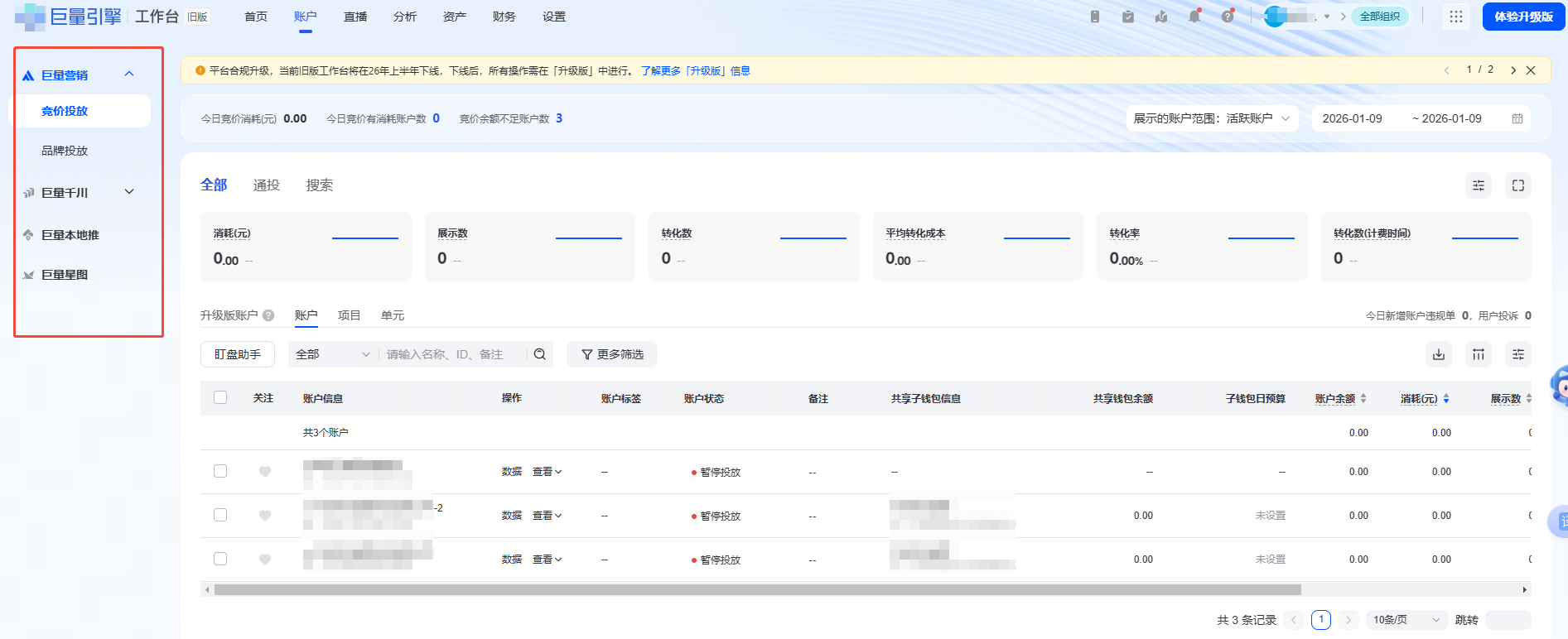The width and height of the screenshot is (1568, 639).
Task: Check the third account row checkbox
Action: tap(220, 559)
